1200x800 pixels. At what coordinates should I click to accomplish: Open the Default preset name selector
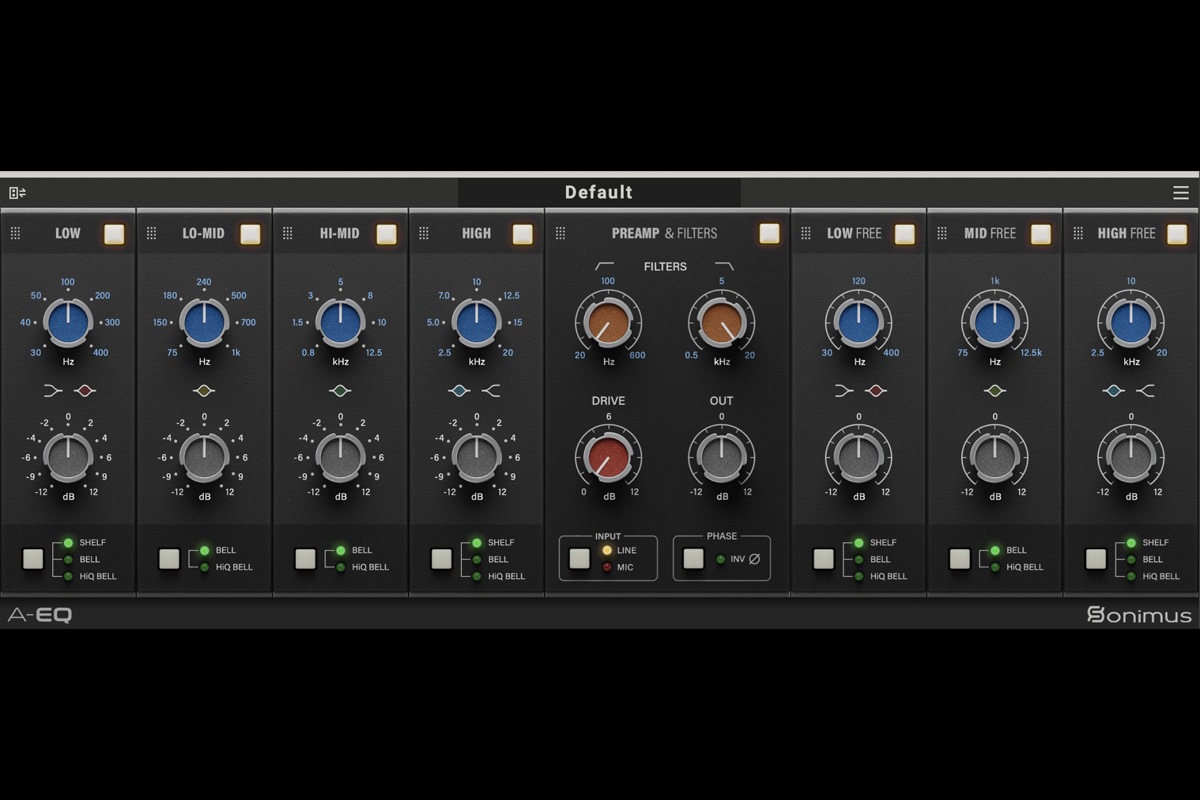599,193
